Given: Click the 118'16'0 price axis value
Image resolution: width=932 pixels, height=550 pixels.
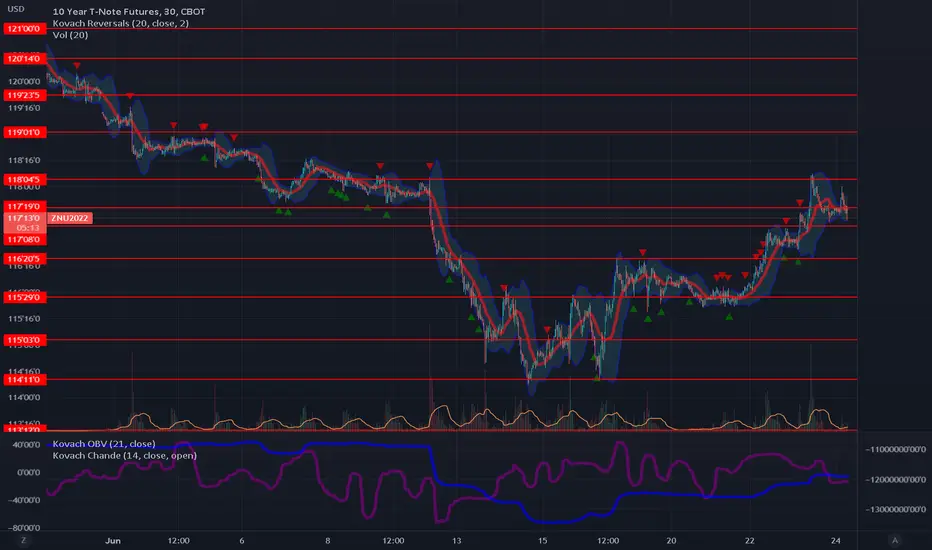Looking at the screenshot, I should (x=24, y=160).
